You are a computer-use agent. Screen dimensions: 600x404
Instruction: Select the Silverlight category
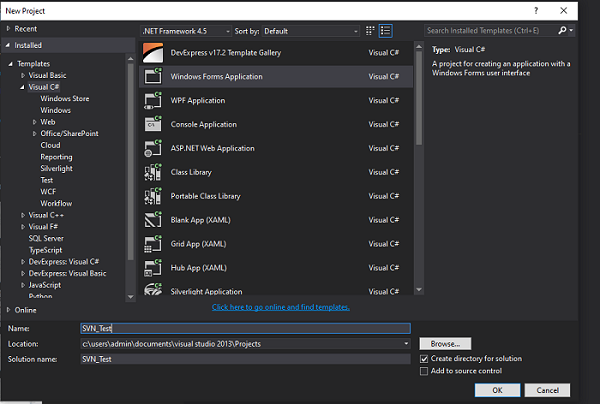pyautogui.click(x=58, y=168)
